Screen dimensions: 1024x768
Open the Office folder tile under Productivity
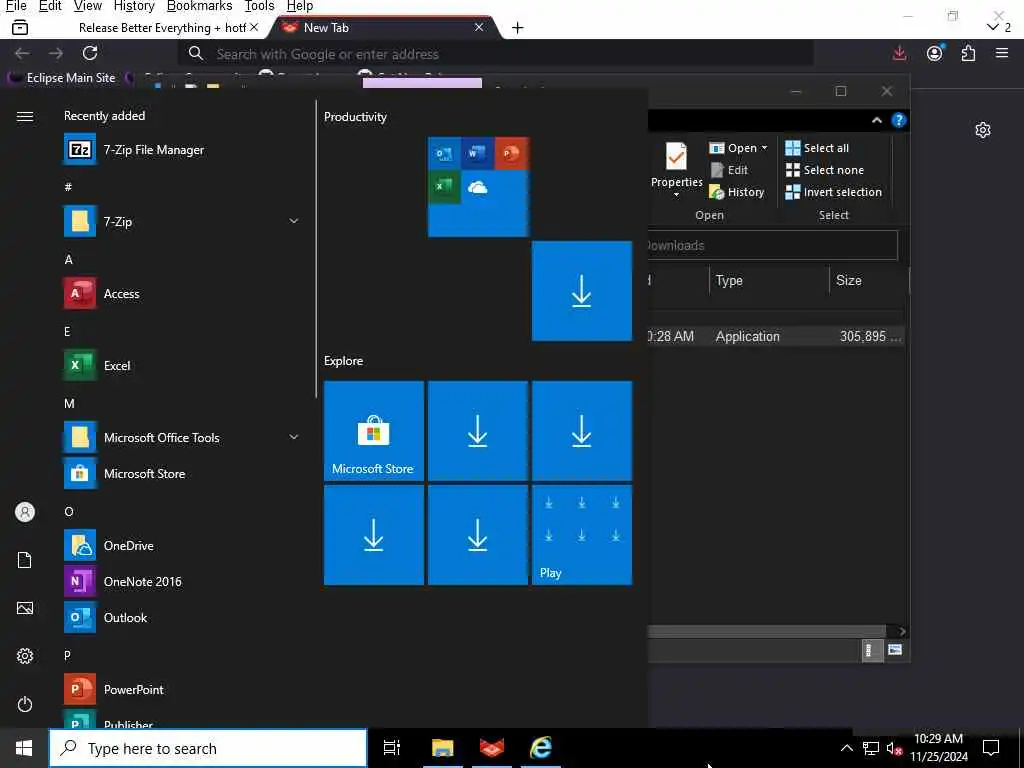coord(478,187)
